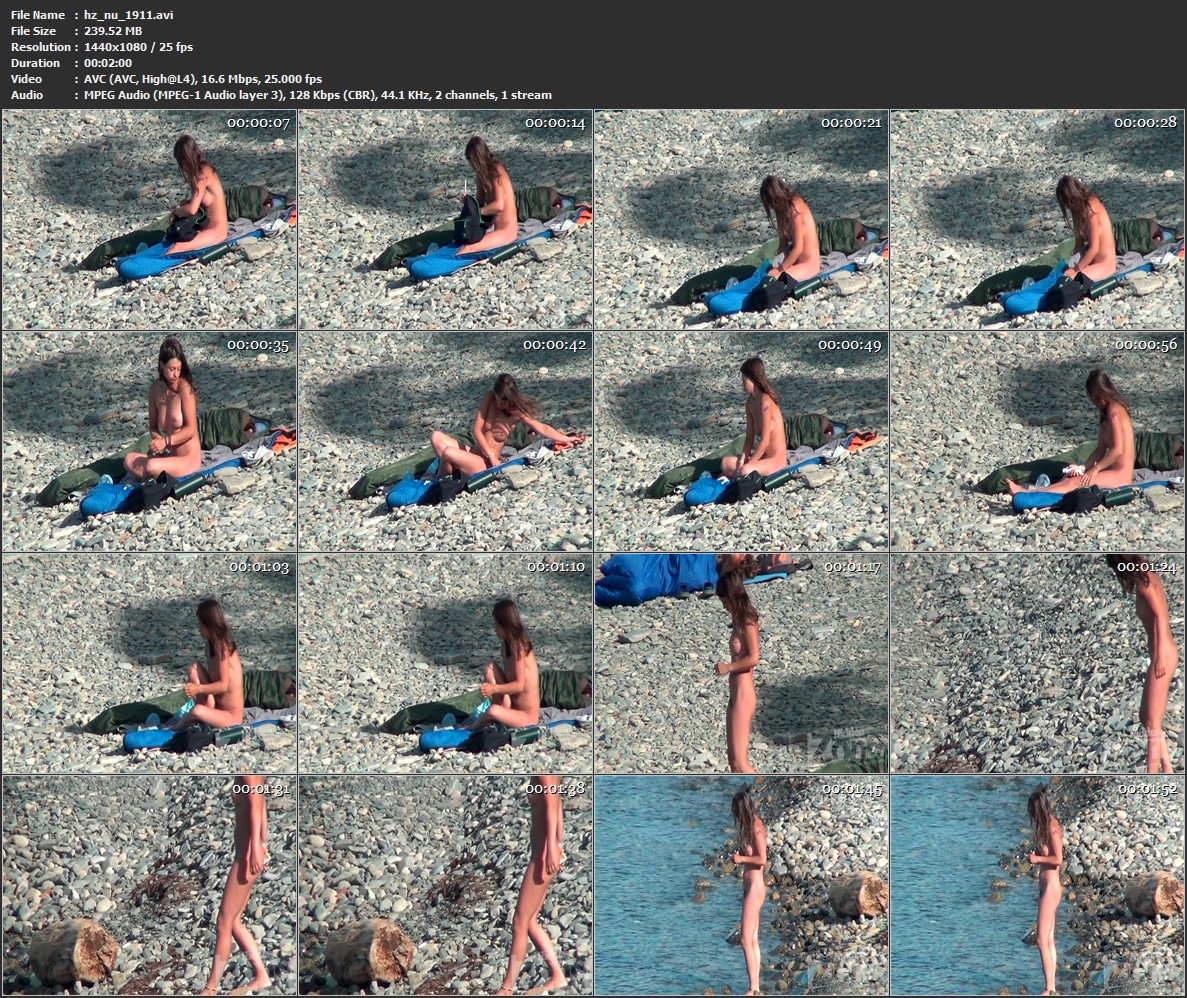Screen dimensions: 1187x998
Task: Open the thumbnail timestamped 00:00:49
Action: pyautogui.click(x=741, y=441)
